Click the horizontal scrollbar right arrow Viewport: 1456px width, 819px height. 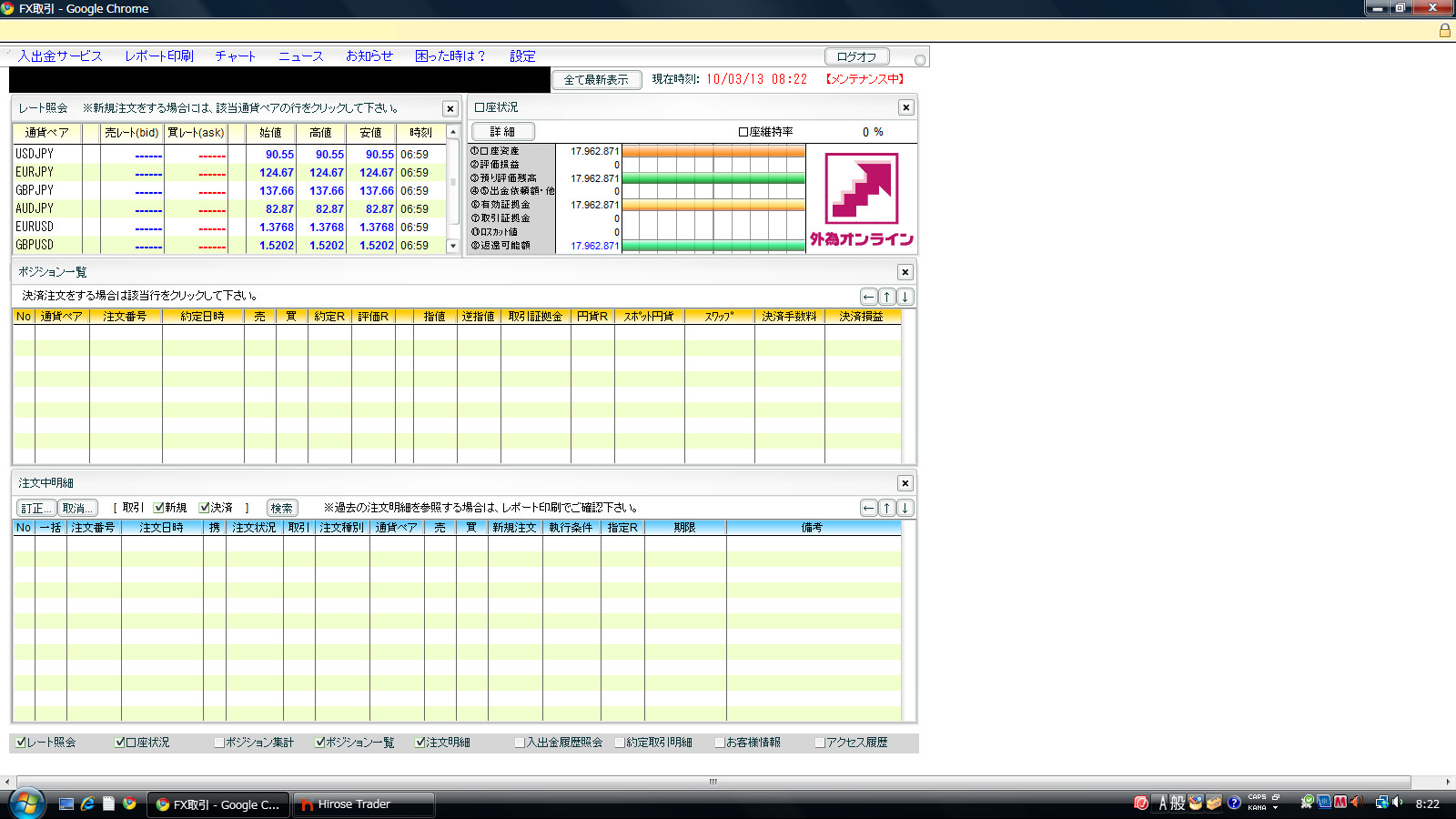pos(1448,782)
